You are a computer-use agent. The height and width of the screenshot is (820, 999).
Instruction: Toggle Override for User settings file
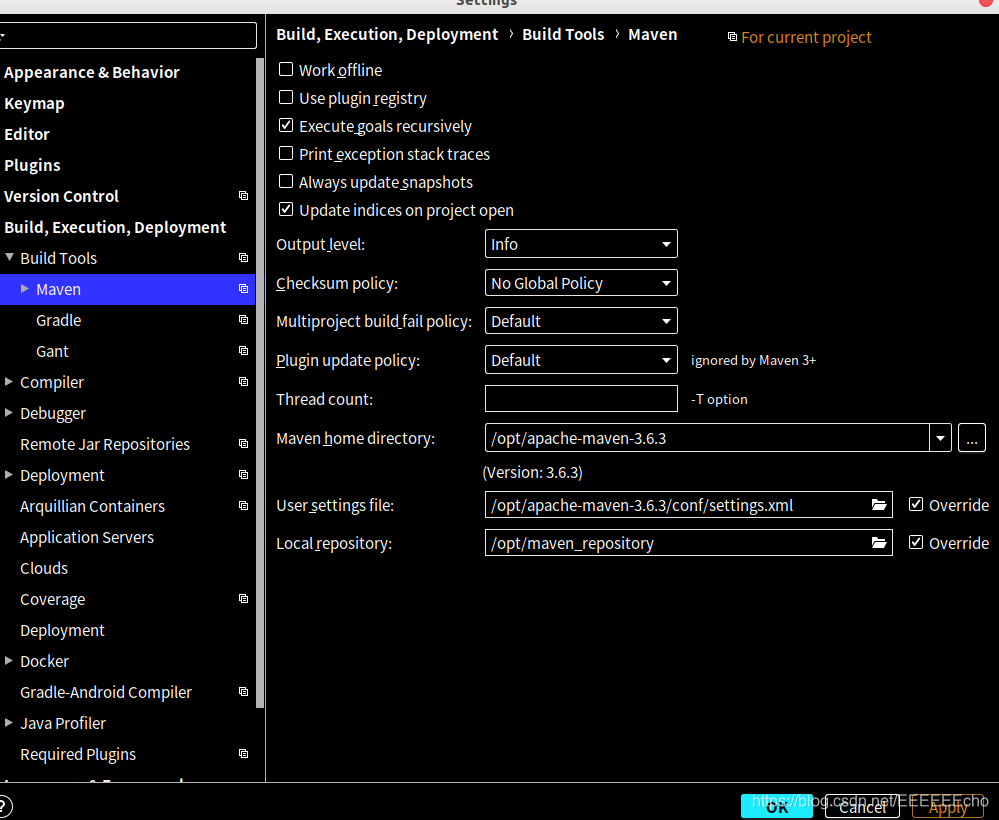916,505
